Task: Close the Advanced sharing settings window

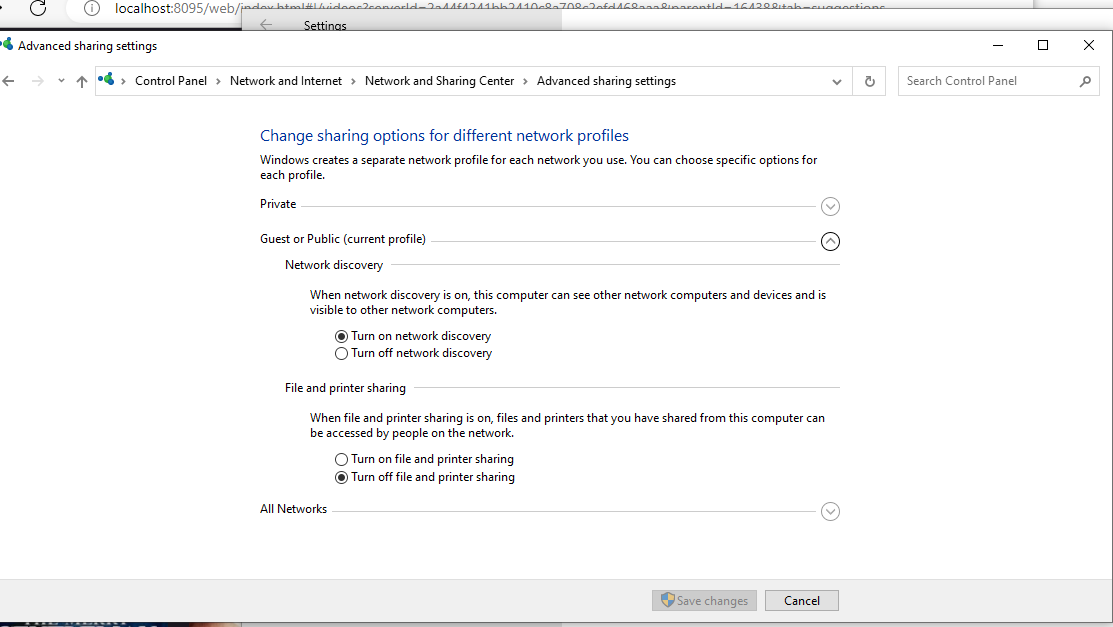Action: click(x=1089, y=45)
